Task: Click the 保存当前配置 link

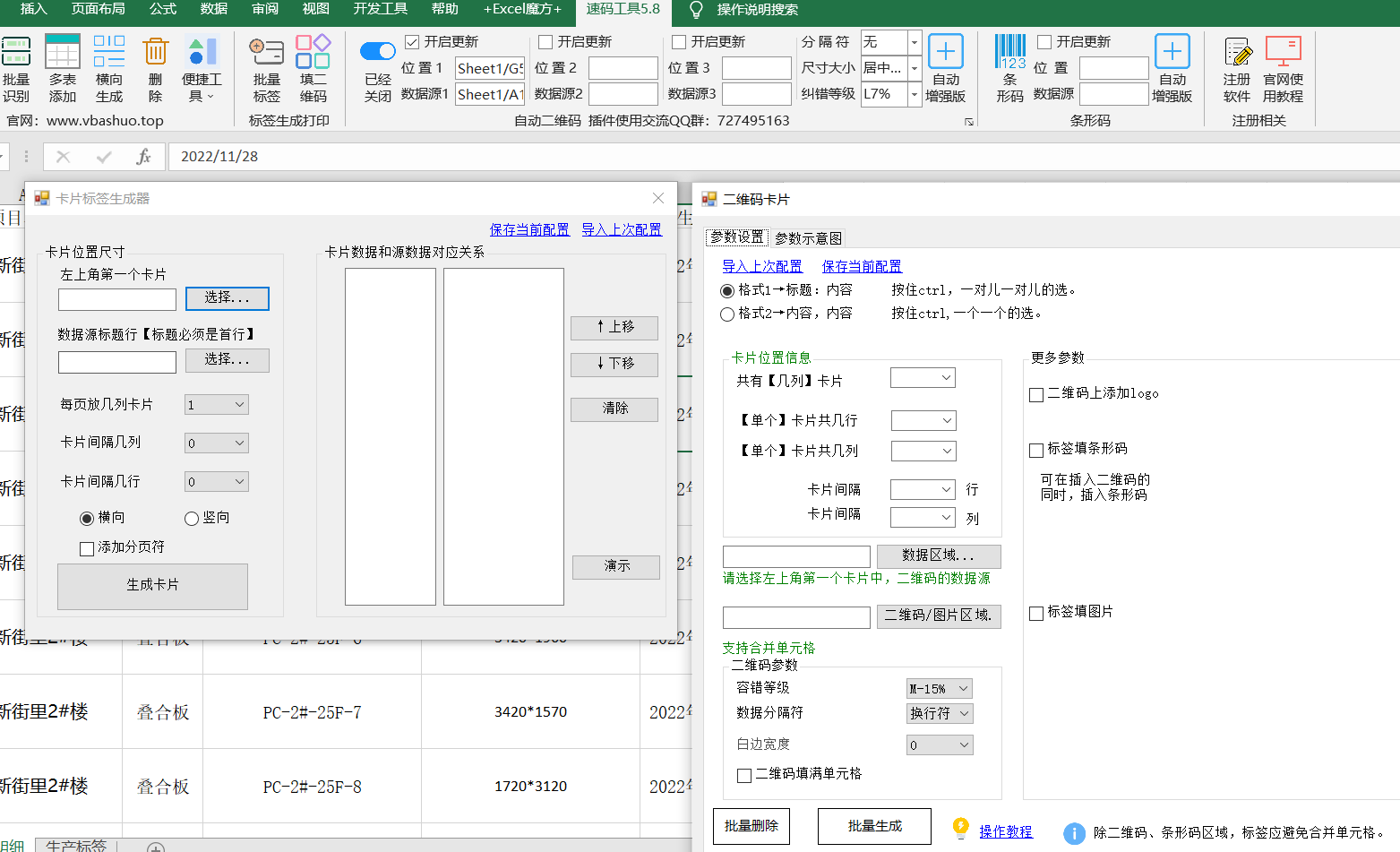Action: (x=529, y=229)
